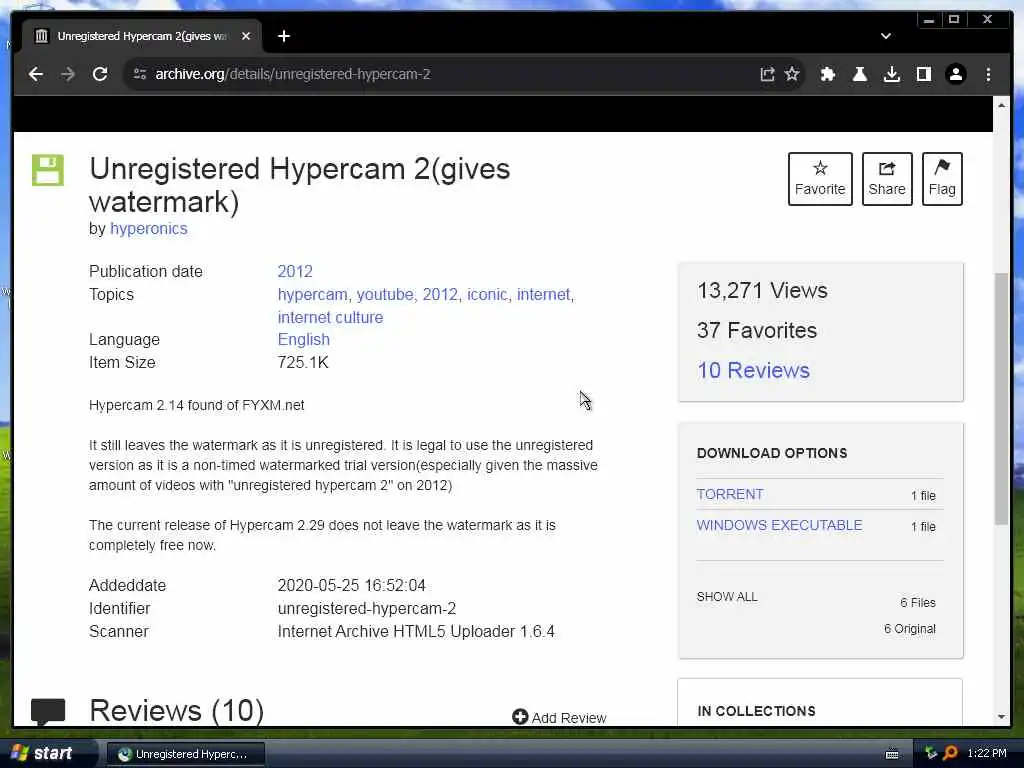Image resolution: width=1024 pixels, height=768 pixels.
Task: Click the page vertical scrollbar thumb
Action: tap(1001, 398)
